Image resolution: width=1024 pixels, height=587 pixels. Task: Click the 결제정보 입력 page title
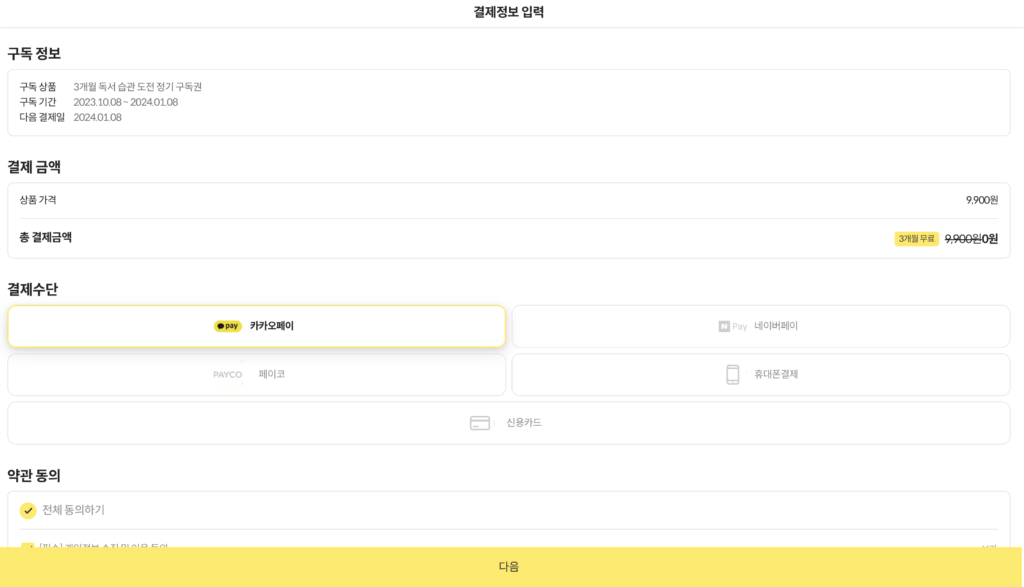510,11
